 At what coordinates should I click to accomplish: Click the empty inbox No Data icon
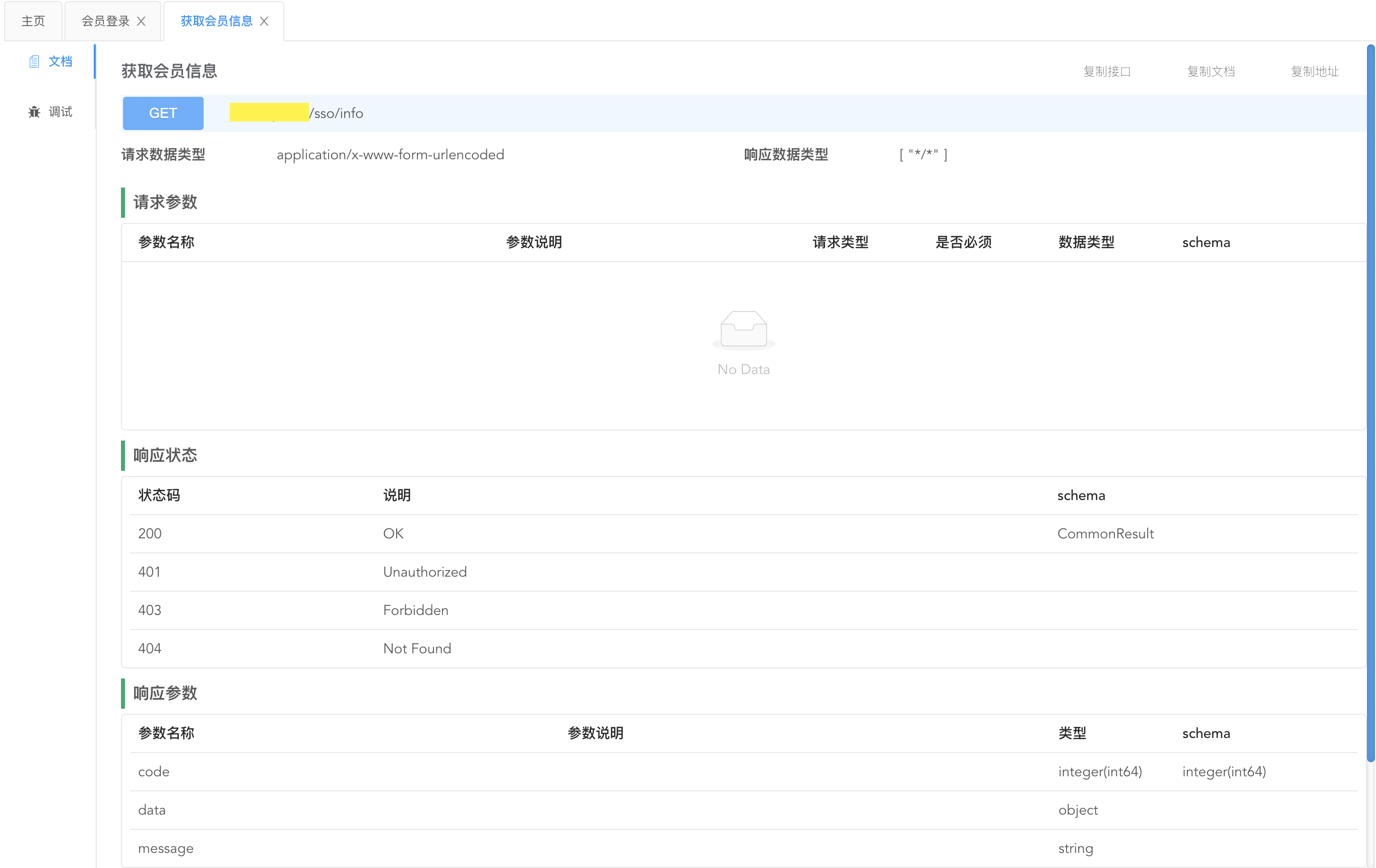coord(743,330)
